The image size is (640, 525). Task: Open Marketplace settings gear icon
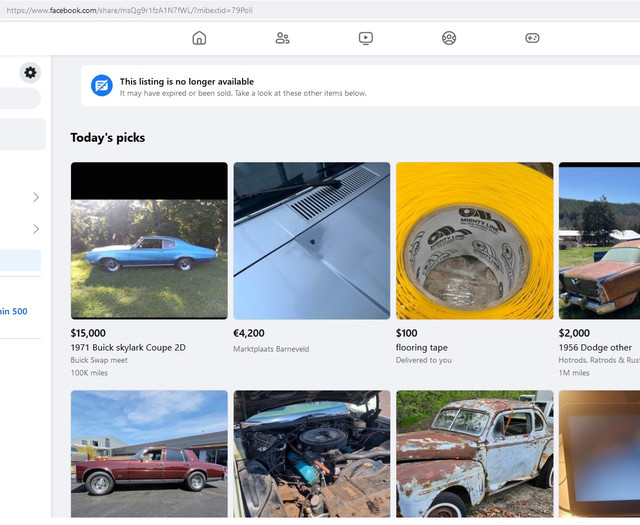coord(30,73)
